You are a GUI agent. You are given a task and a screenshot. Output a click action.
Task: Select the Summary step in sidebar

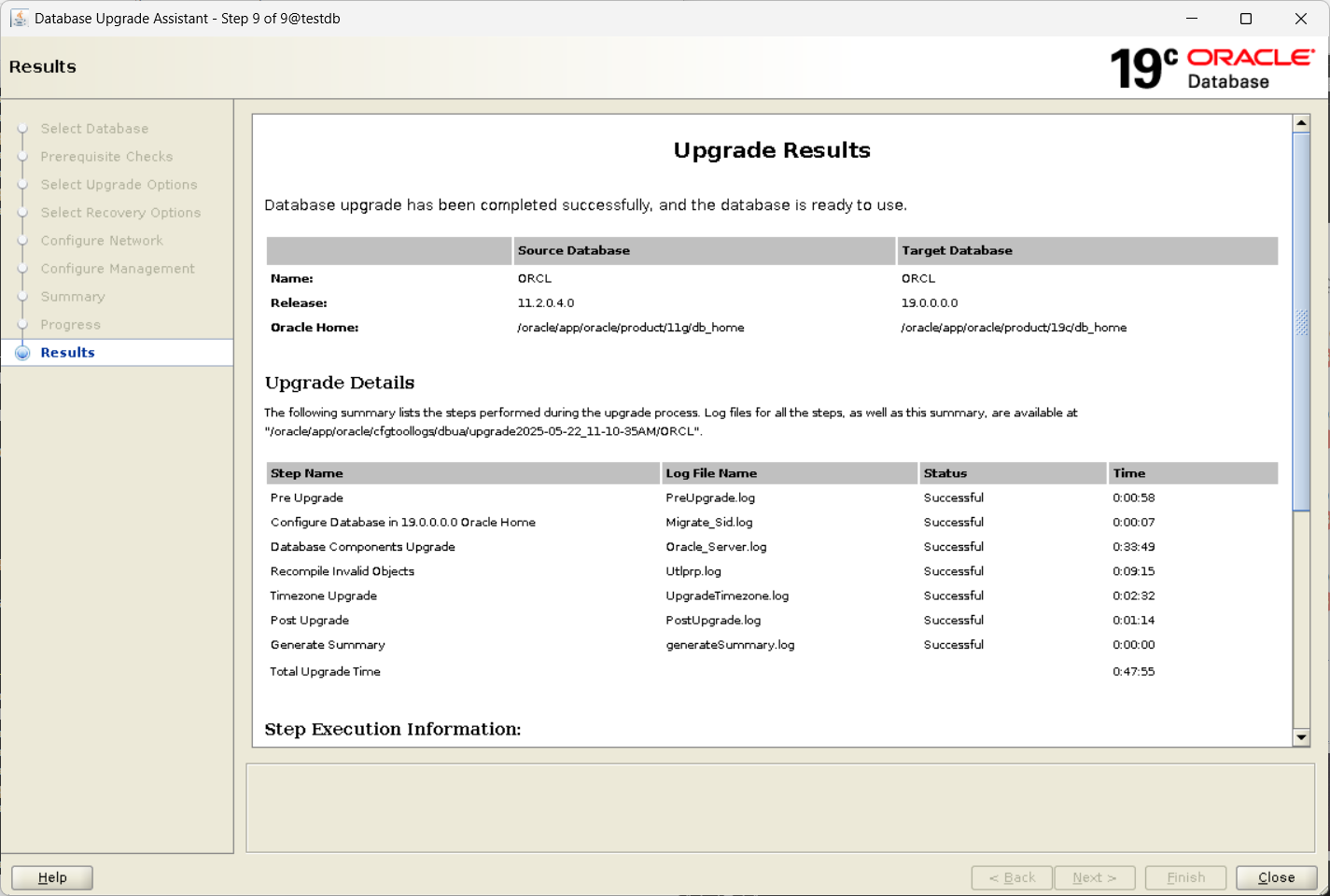pos(72,297)
